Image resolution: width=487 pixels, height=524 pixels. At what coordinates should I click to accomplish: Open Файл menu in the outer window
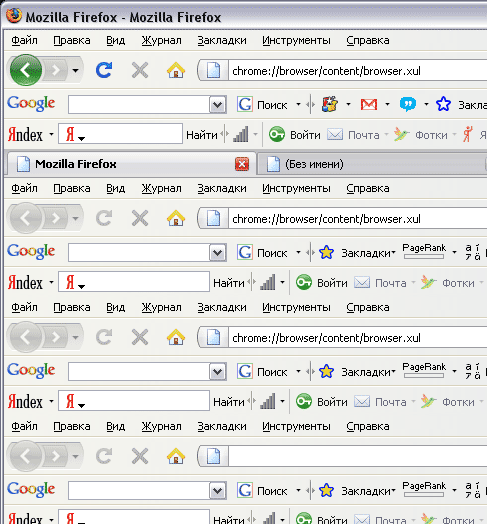tap(24, 40)
